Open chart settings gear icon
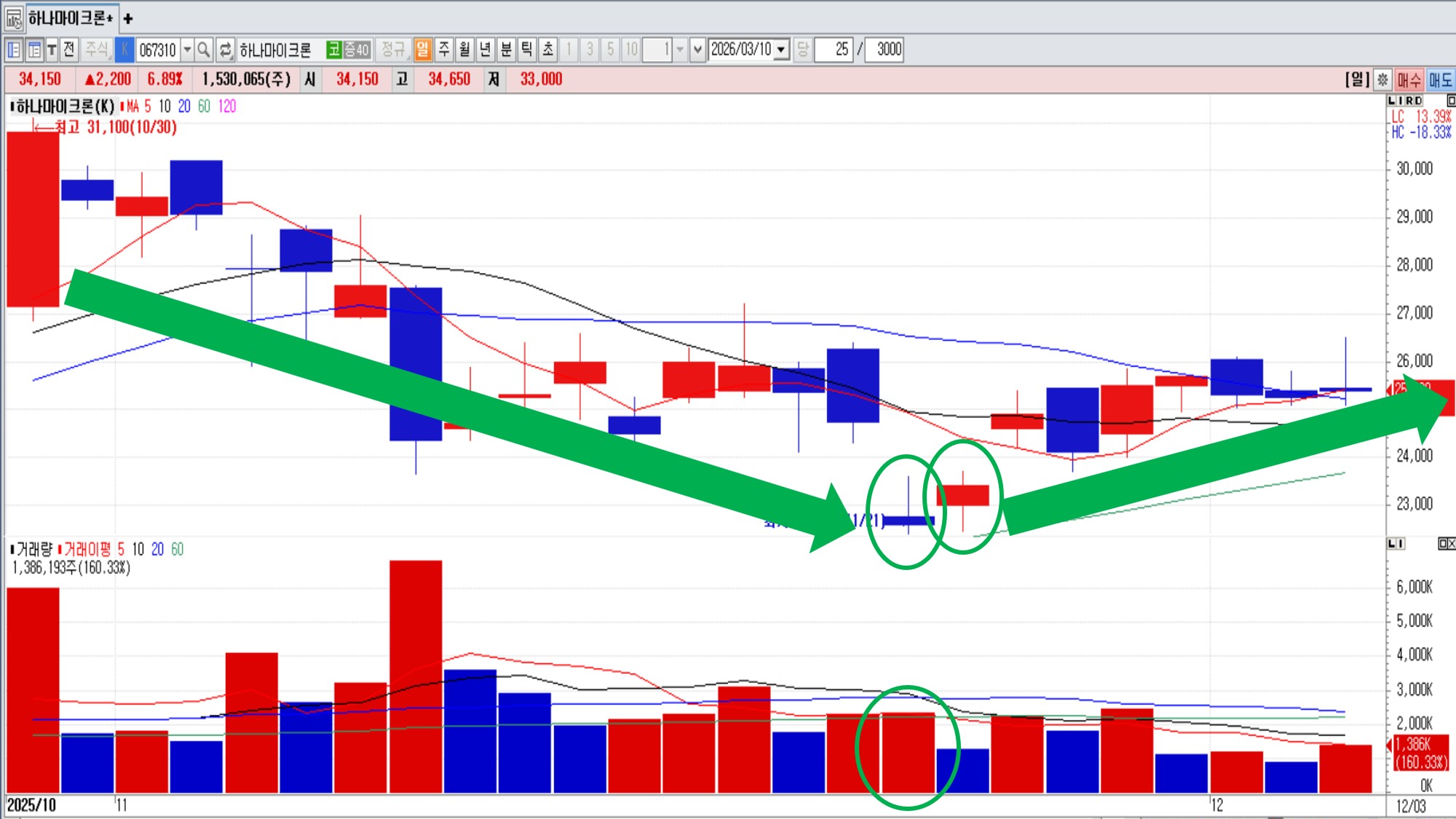The width and height of the screenshot is (1456, 819). tap(1382, 79)
